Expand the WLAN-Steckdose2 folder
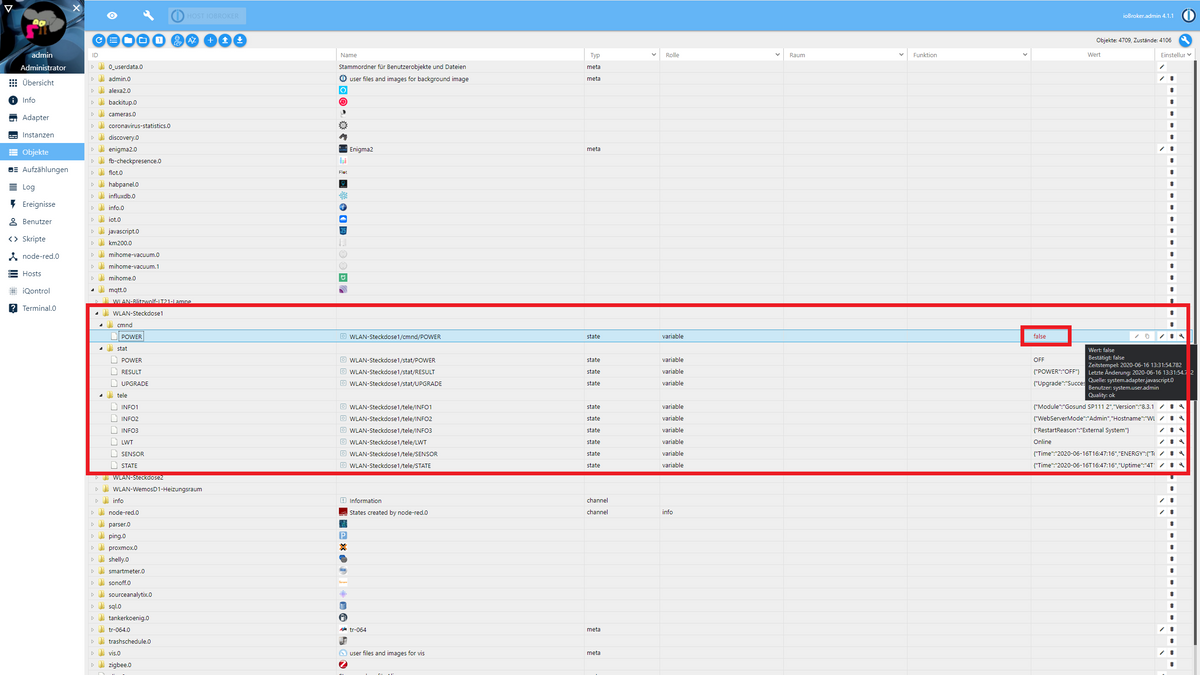 tap(97, 477)
